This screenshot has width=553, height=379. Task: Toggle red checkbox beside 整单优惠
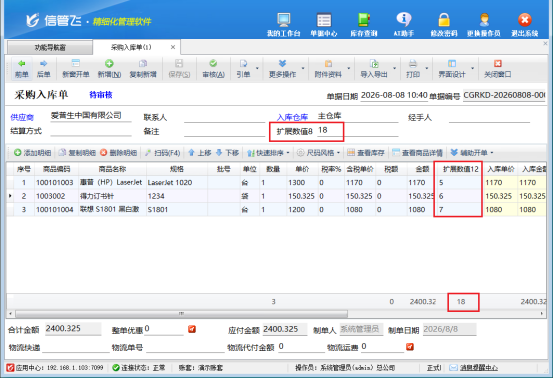192,329
